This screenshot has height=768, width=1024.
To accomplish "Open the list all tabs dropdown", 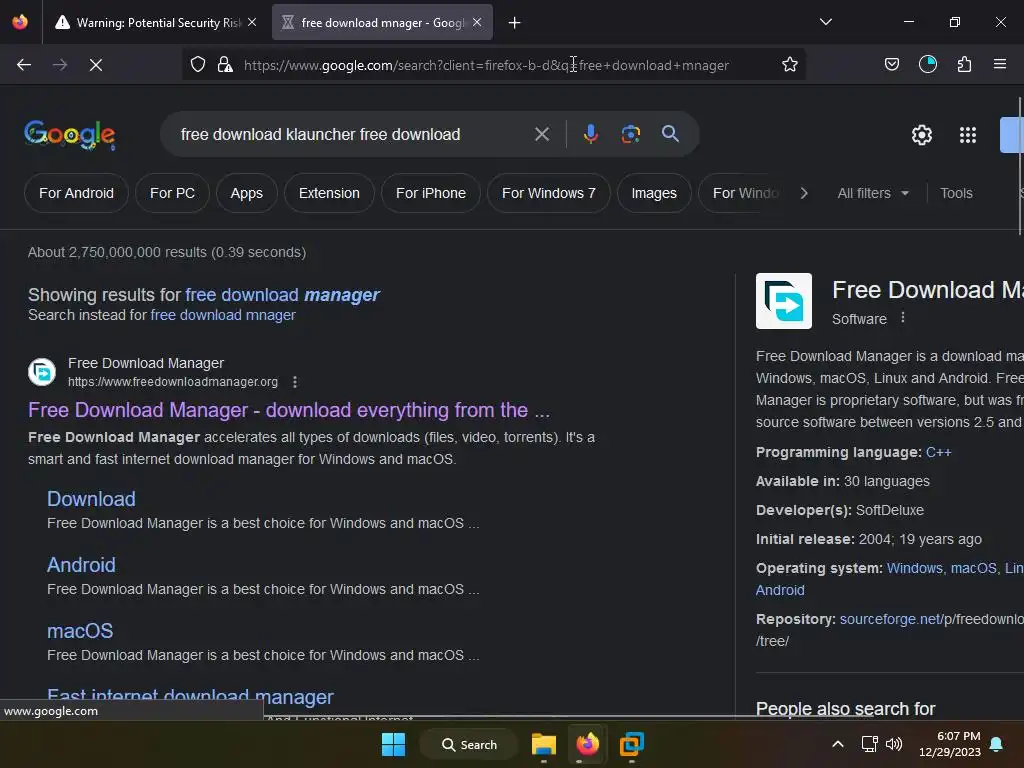I will [x=825, y=22].
